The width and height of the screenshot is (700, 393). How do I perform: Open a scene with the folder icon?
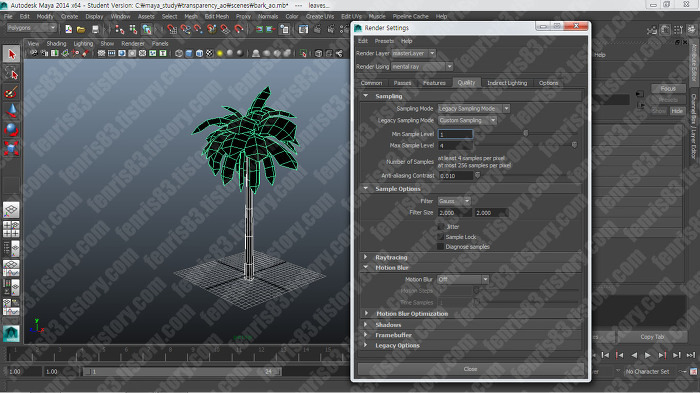click(x=81, y=29)
